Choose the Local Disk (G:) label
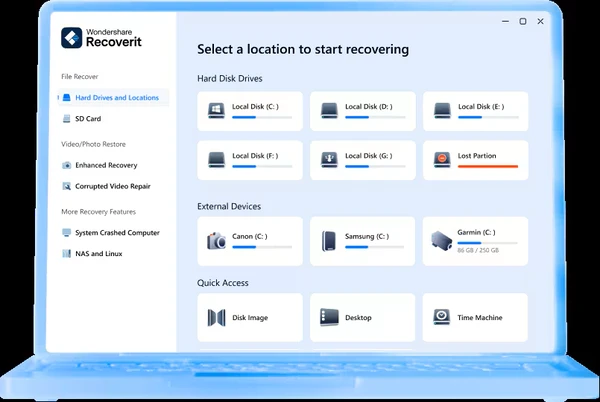600x402 pixels. coord(368,156)
